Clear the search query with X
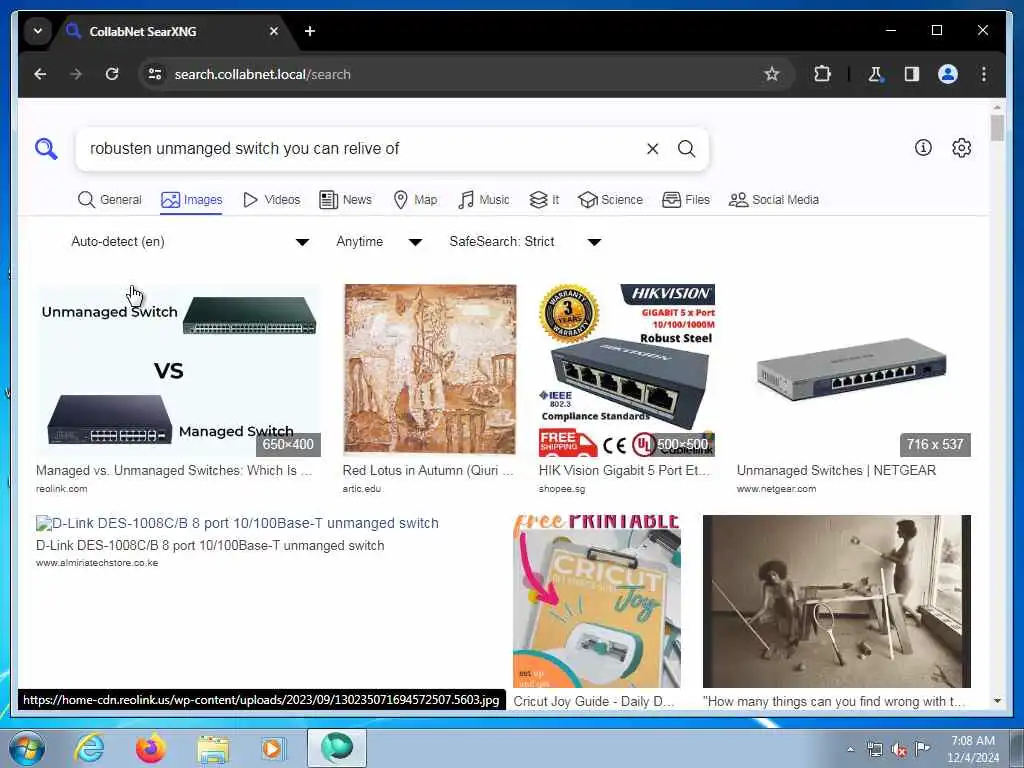The image size is (1024, 768). tap(652, 149)
